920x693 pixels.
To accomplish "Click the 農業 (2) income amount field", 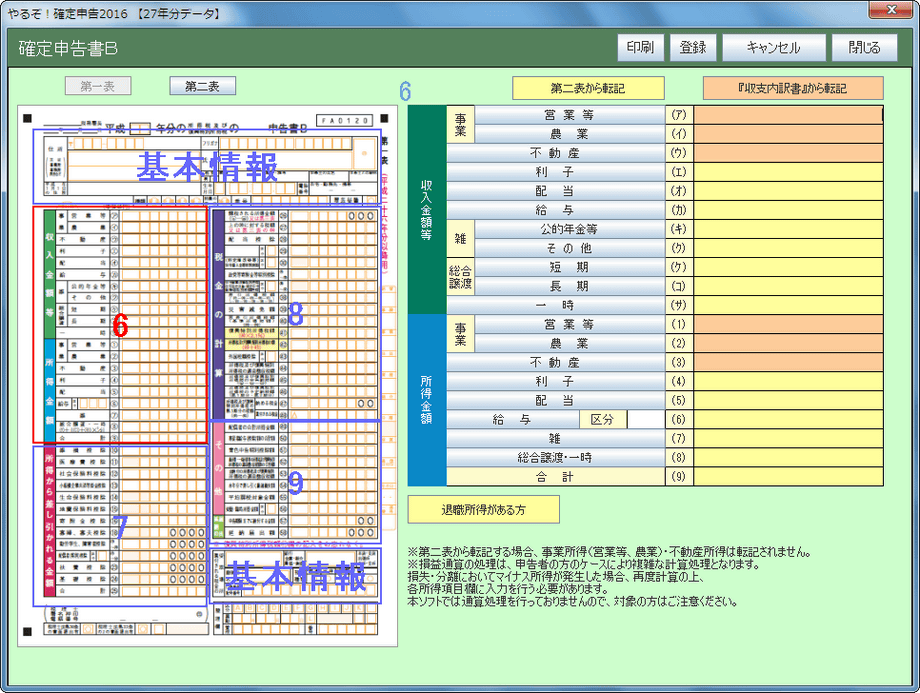I will tap(788, 343).
